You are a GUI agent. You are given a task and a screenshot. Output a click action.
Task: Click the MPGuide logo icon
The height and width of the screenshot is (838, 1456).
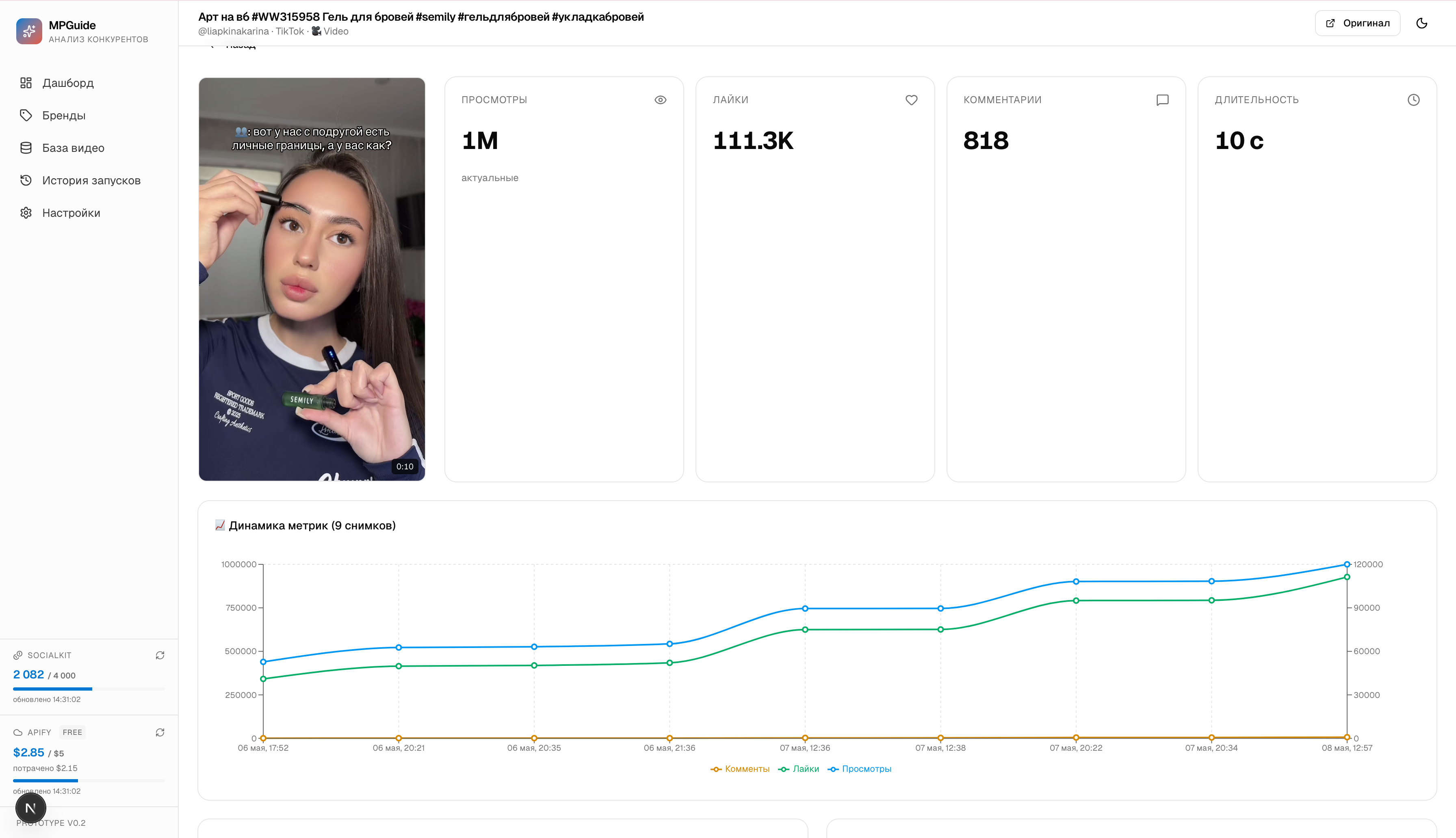29,31
